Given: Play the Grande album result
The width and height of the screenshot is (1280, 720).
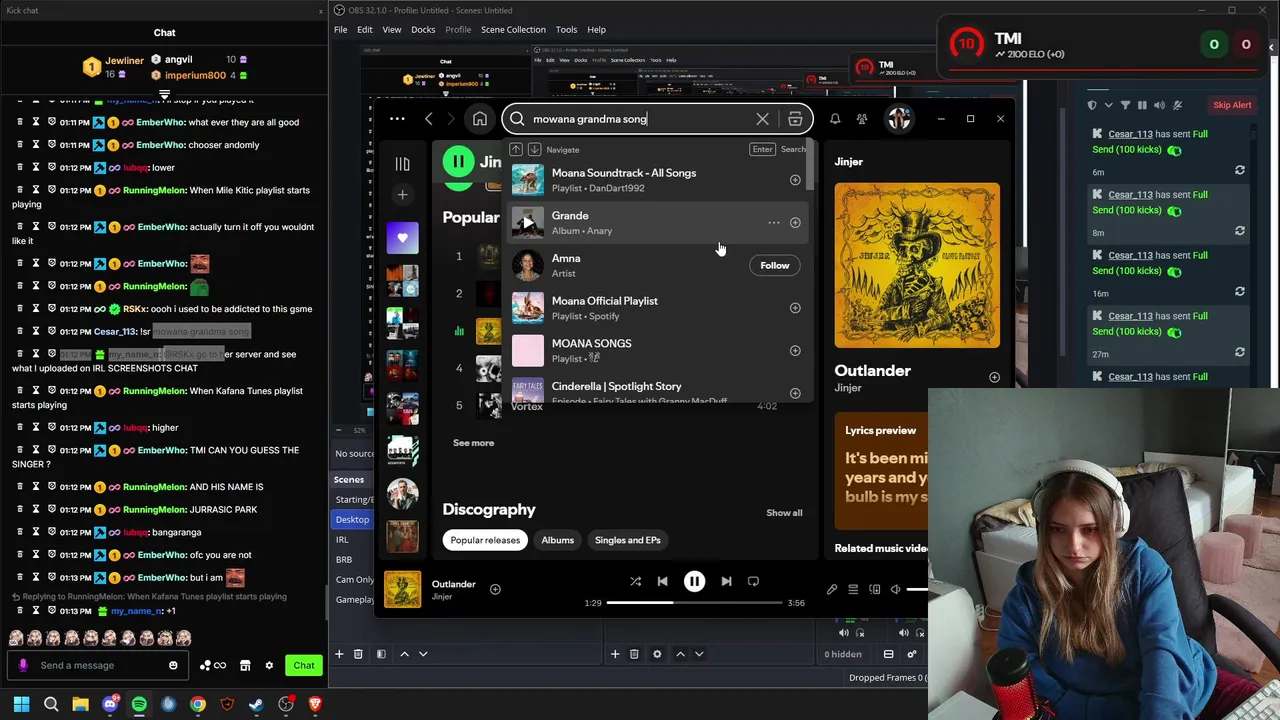Looking at the screenshot, I should tap(528, 222).
